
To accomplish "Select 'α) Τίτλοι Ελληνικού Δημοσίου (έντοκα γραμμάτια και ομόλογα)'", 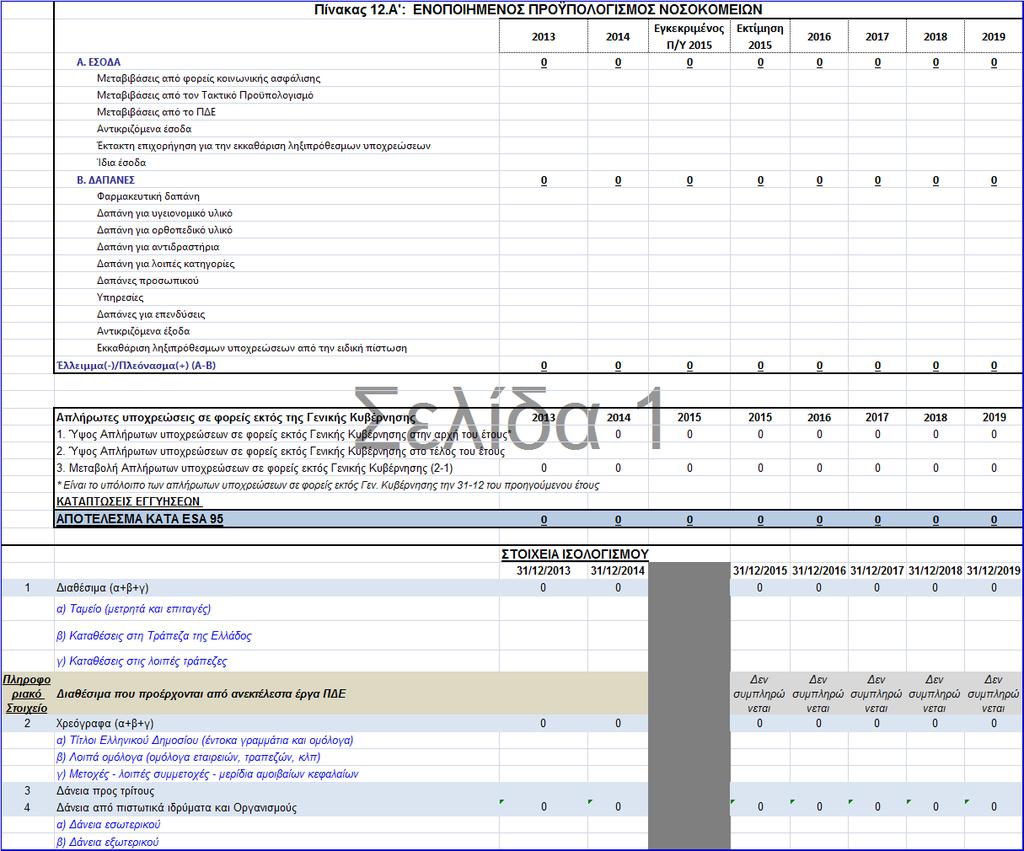I will [205, 741].
